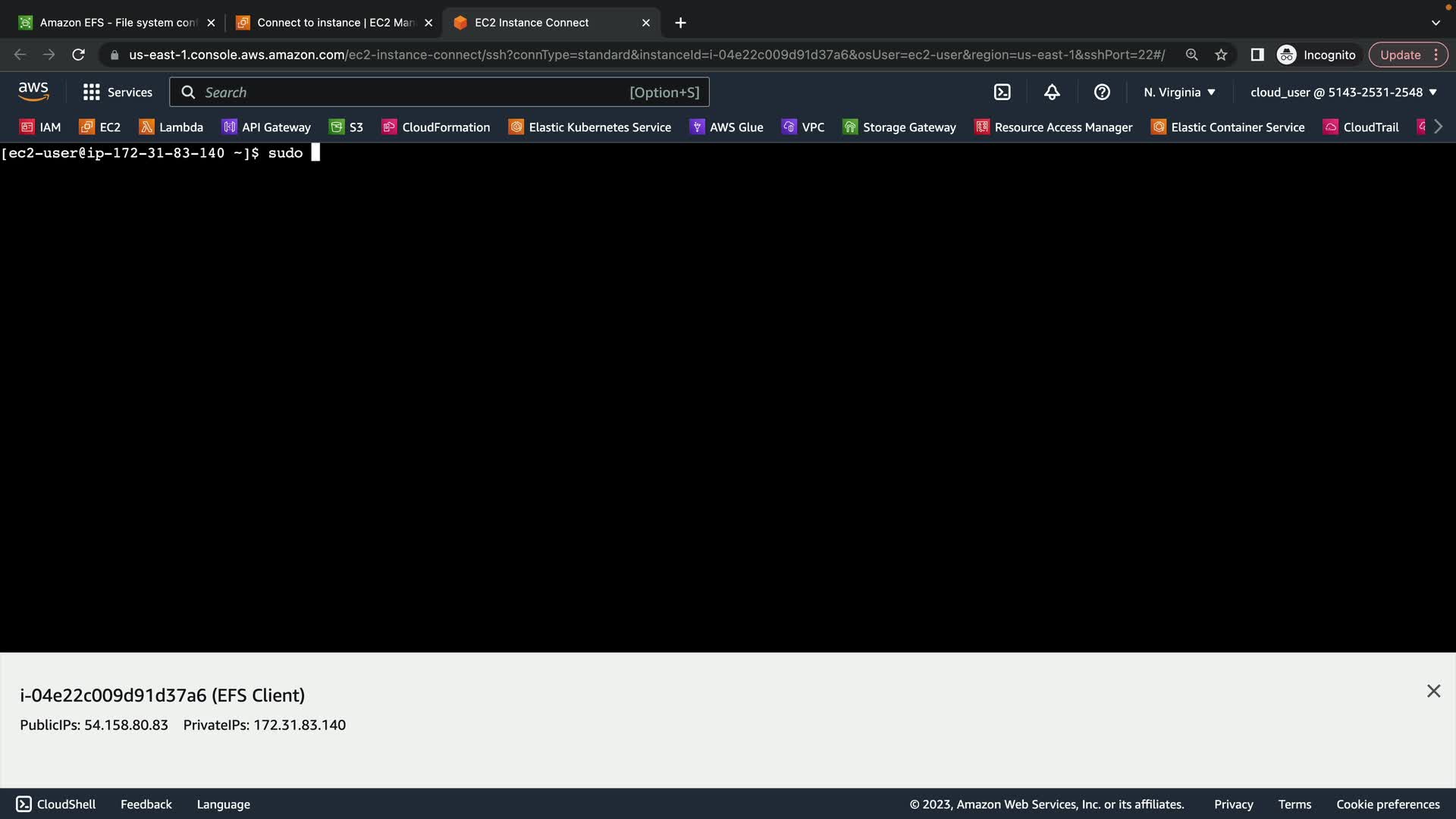Image resolution: width=1456 pixels, height=819 pixels.
Task: Open the Lambda shortcut in favorites bar
Action: coord(171,127)
